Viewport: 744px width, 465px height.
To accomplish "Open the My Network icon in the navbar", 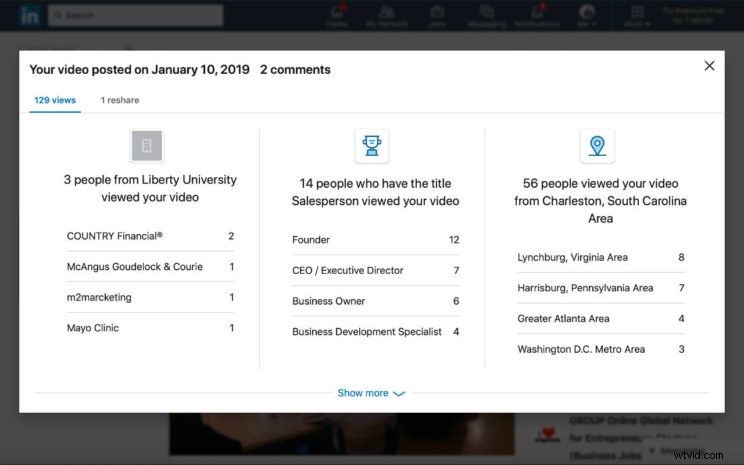I will 386,16.
